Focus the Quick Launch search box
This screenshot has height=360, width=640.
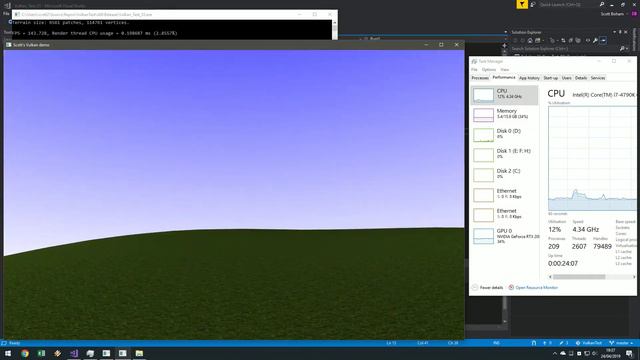pos(568,4)
